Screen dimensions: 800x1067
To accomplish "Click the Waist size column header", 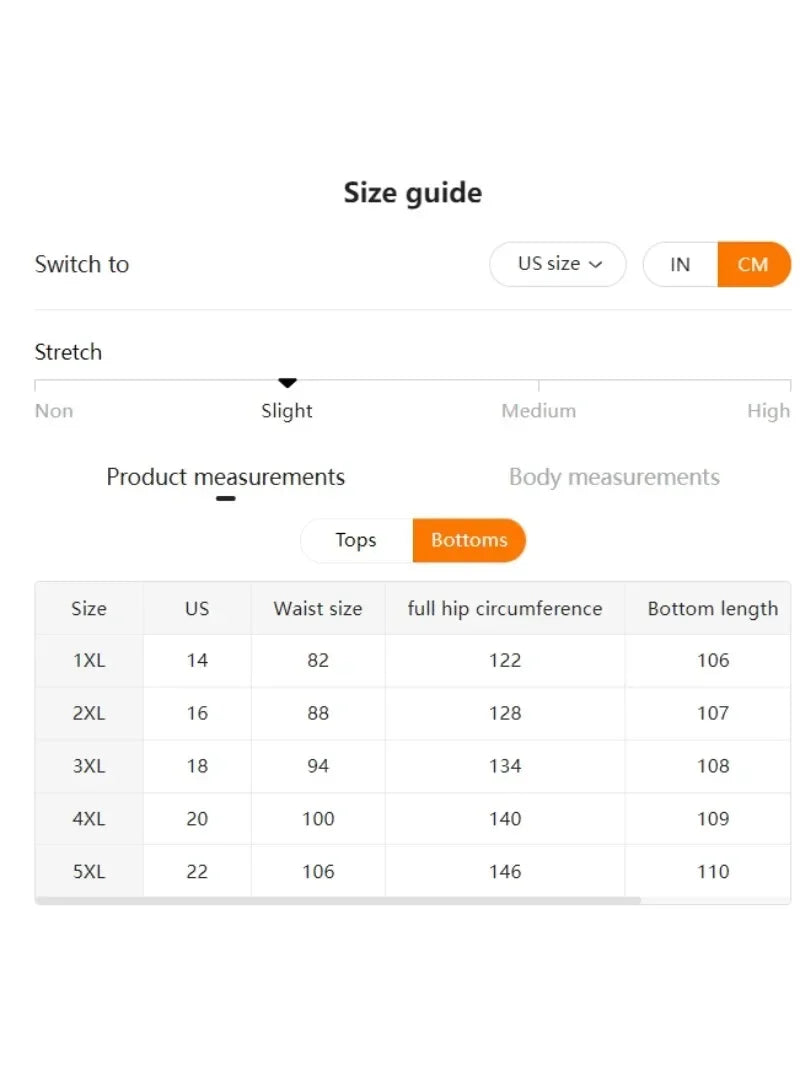I will (x=318, y=608).
